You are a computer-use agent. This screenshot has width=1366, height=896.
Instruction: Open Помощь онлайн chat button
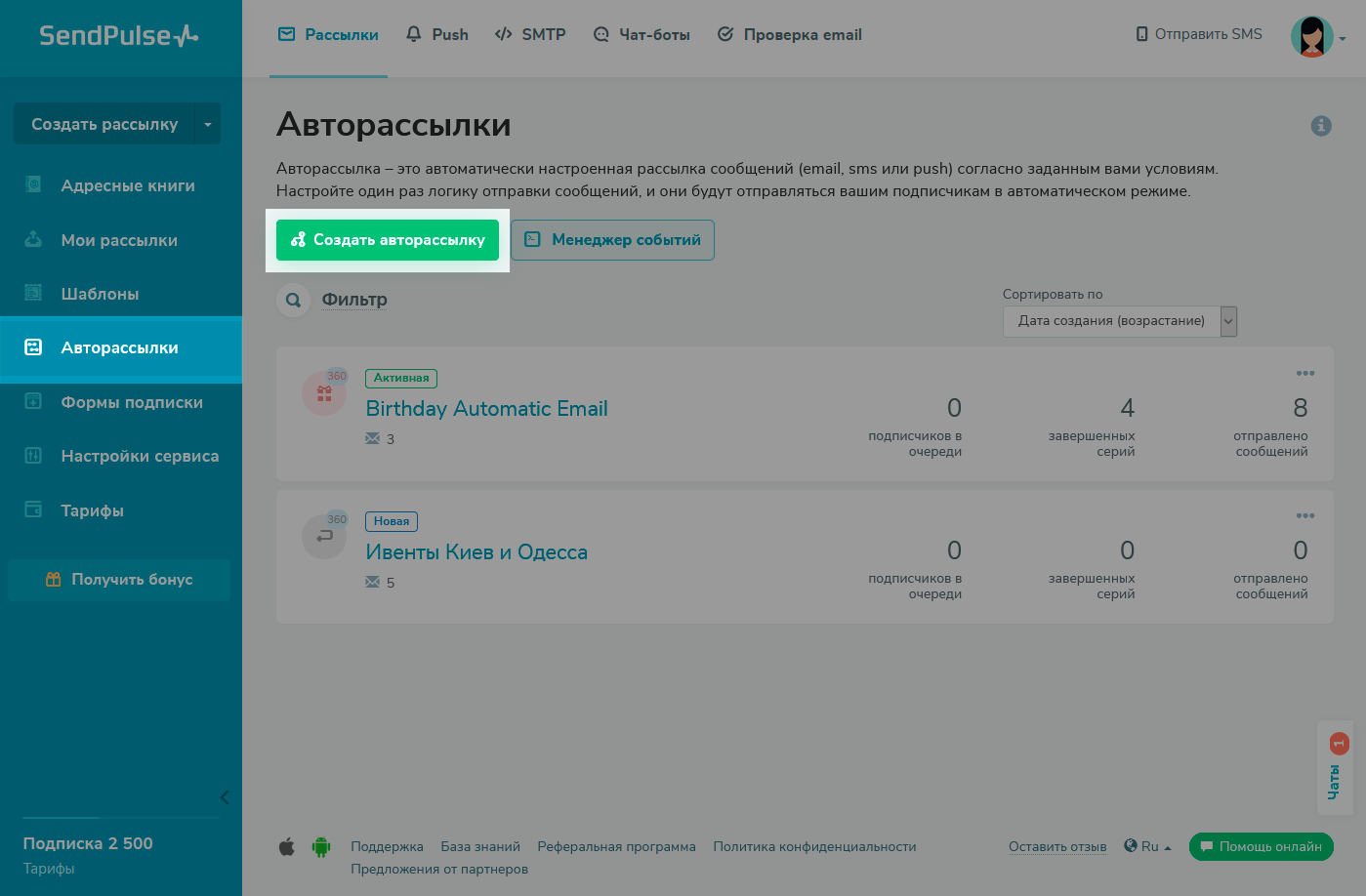coord(1262,847)
